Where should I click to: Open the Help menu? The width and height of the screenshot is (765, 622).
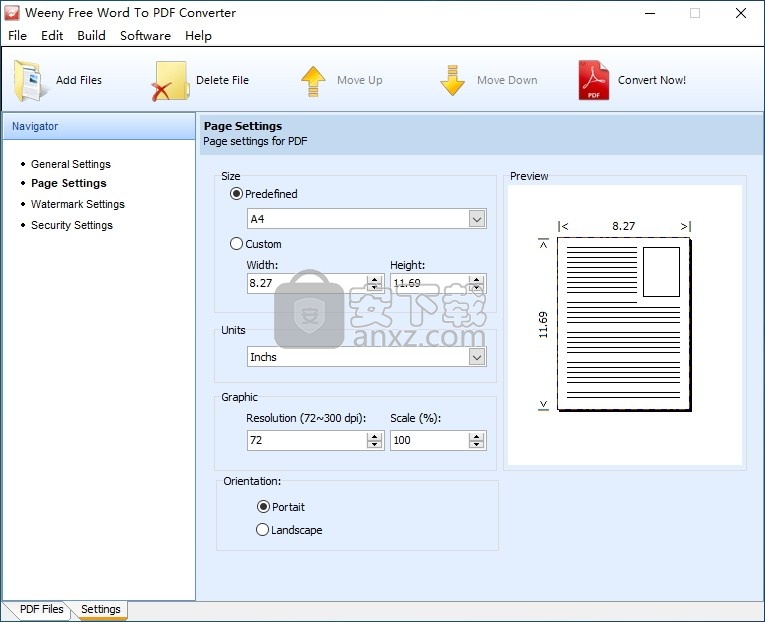198,36
